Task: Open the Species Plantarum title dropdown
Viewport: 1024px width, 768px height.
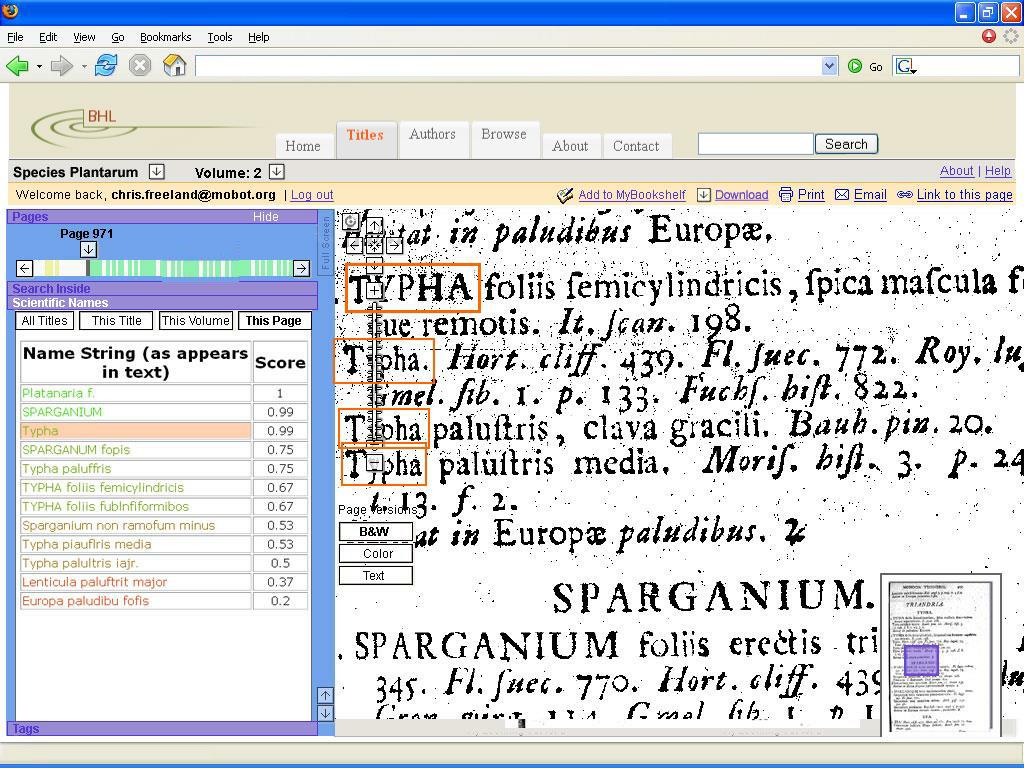Action: [156, 172]
